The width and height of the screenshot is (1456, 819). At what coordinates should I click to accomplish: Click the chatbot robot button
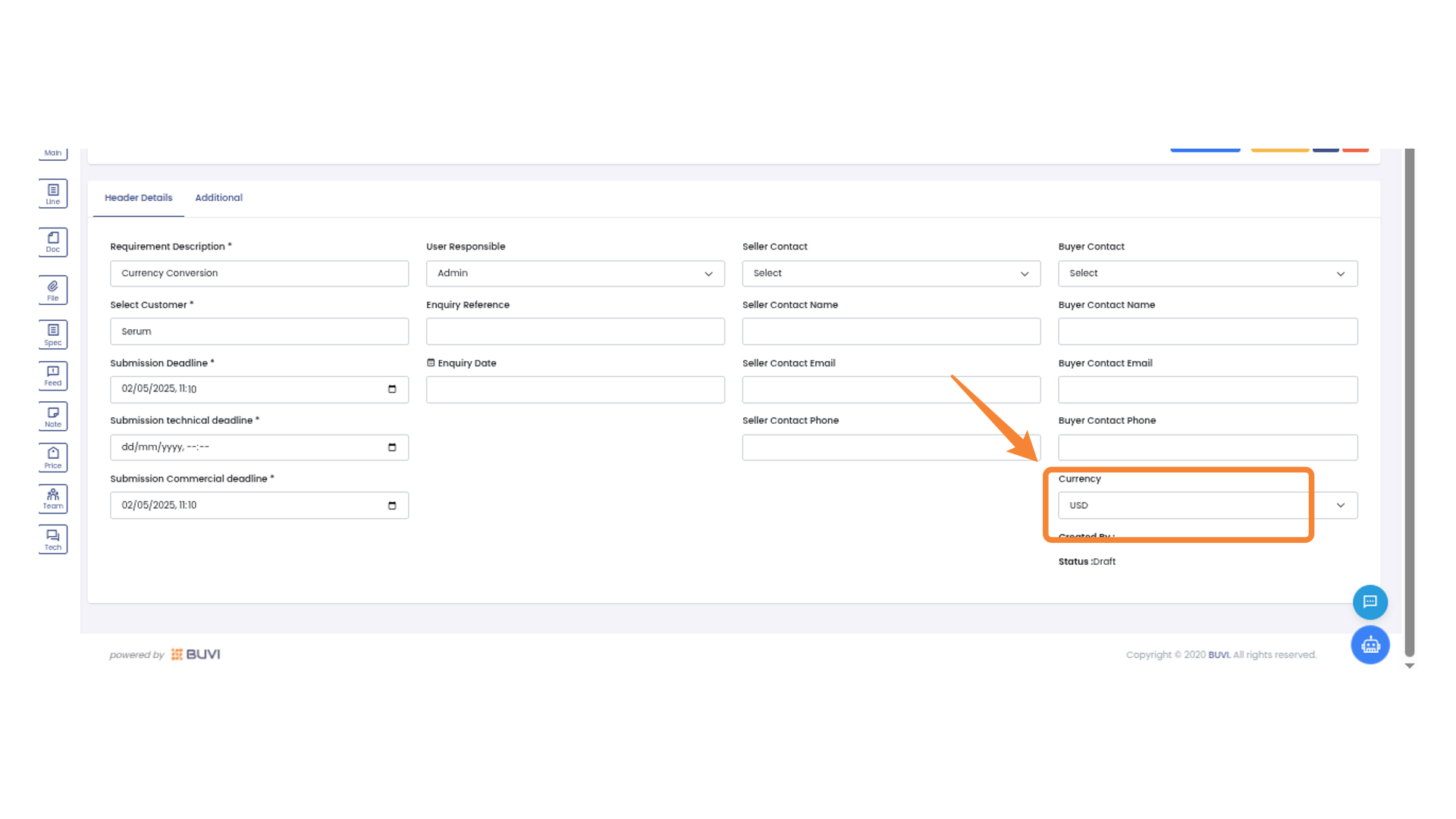[x=1370, y=645]
